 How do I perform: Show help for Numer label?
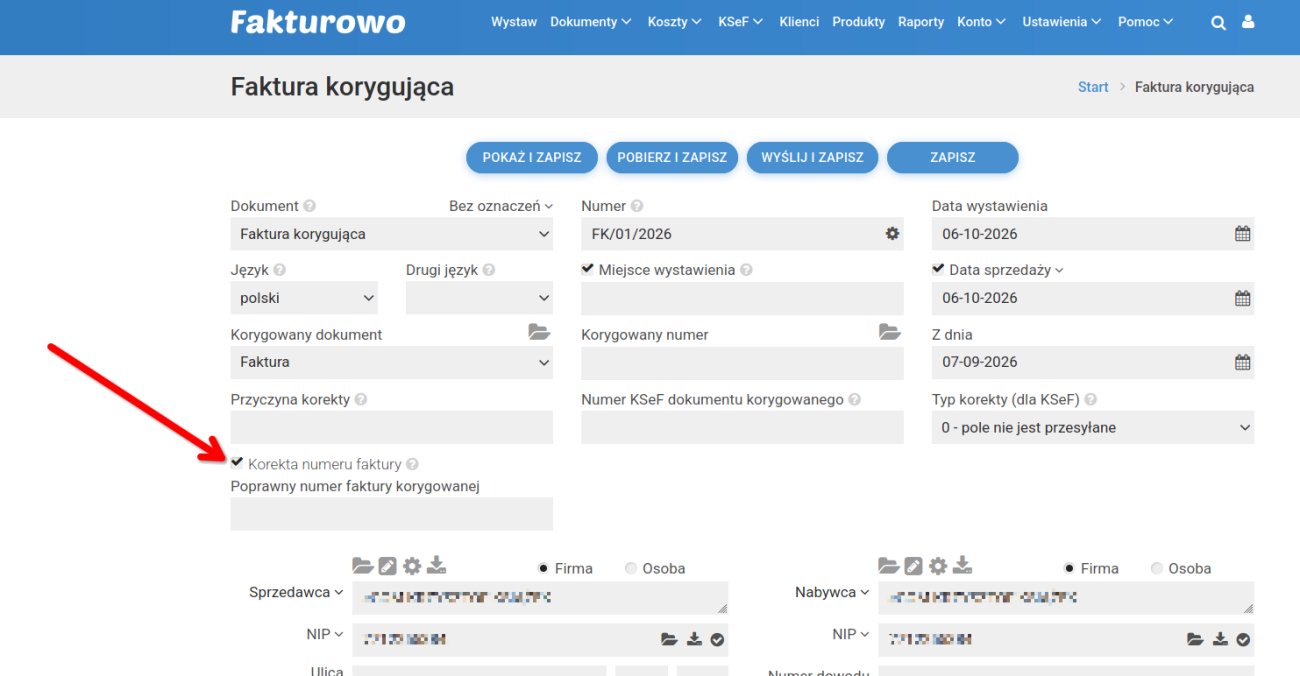[x=637, y=206]
